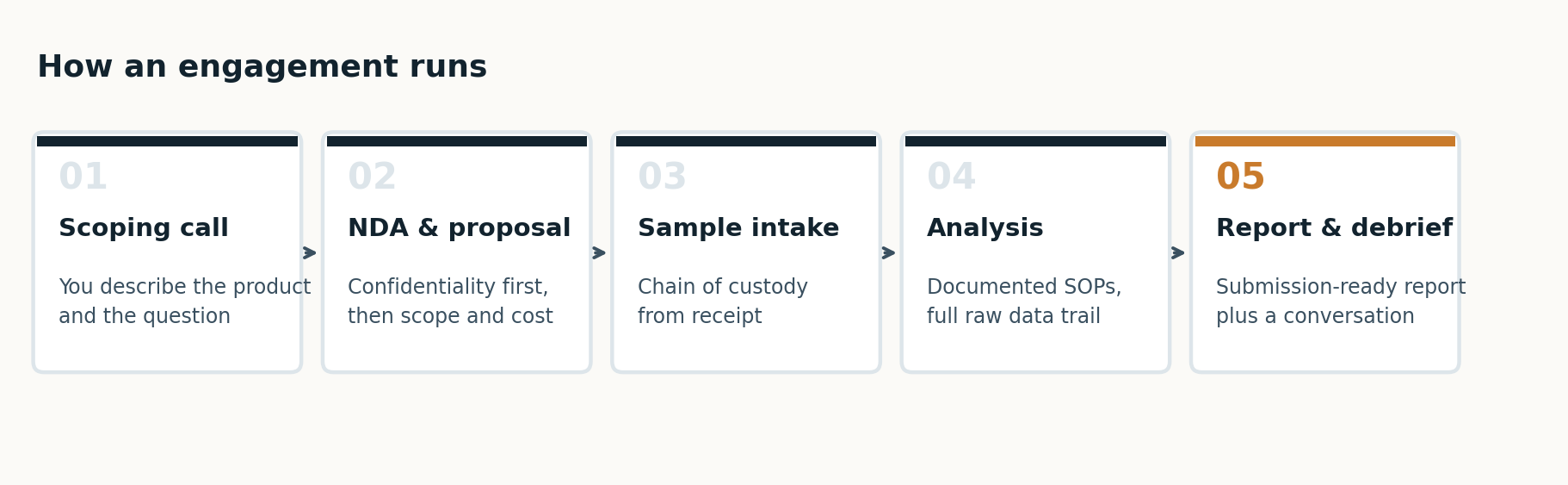This screenshot has width=1568, height=485.
Task: Click the dark bar atop Scoping call
Action: coord(167,141)
